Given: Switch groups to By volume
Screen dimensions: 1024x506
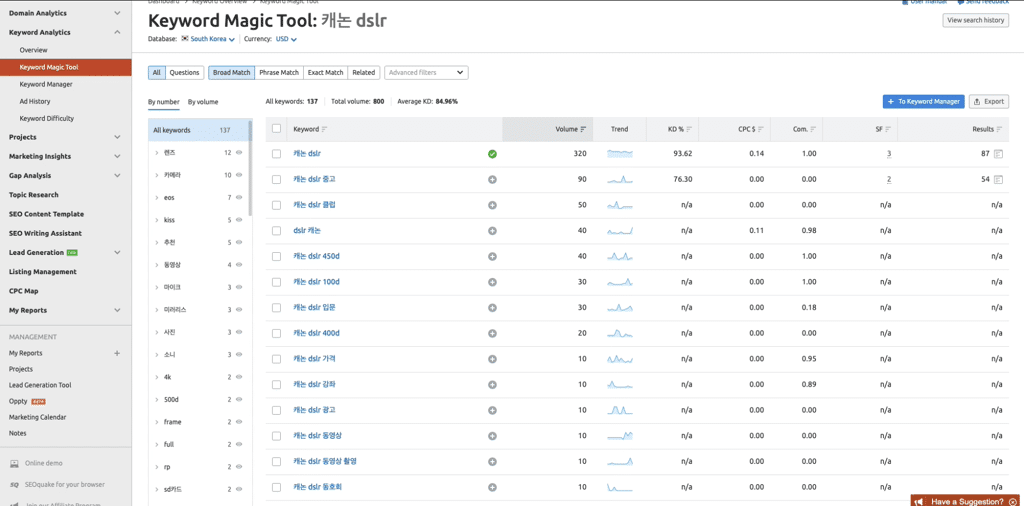Looking at the screenshot, I should coord(203,102).
